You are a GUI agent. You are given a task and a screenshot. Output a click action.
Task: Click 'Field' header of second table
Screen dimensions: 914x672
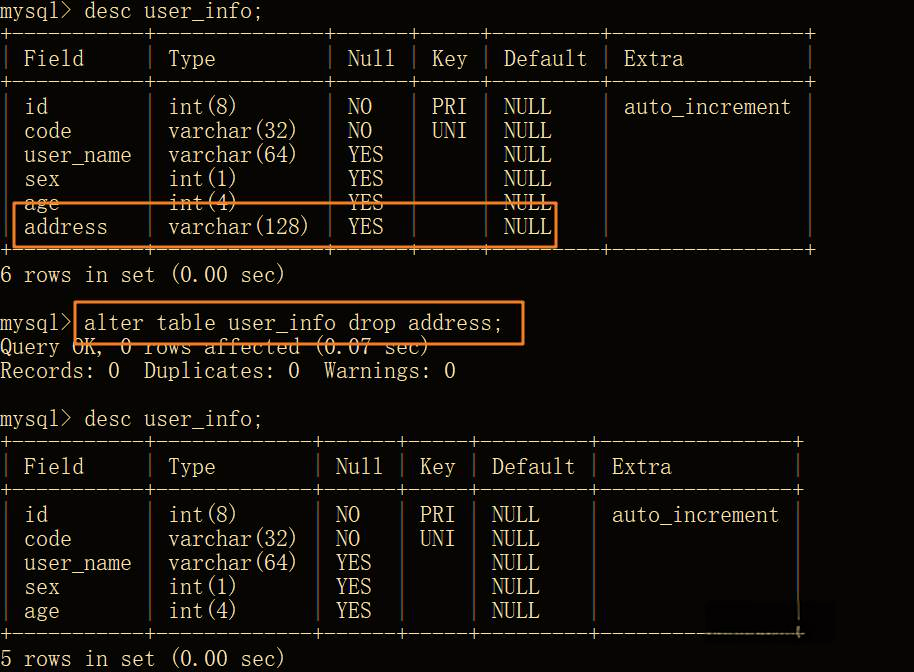(54, 467)
